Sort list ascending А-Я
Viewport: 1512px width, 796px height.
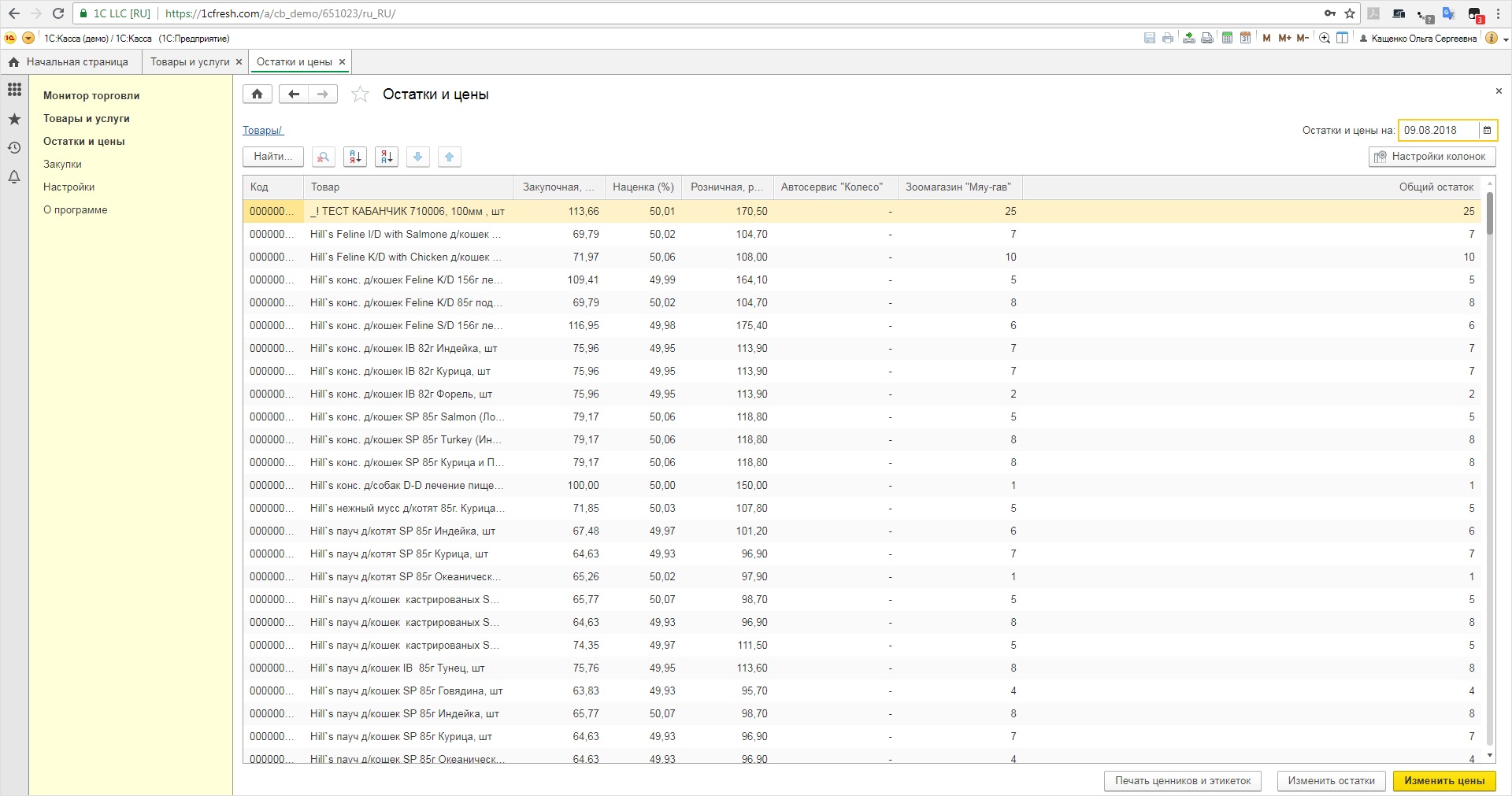(x=355, y=157)
